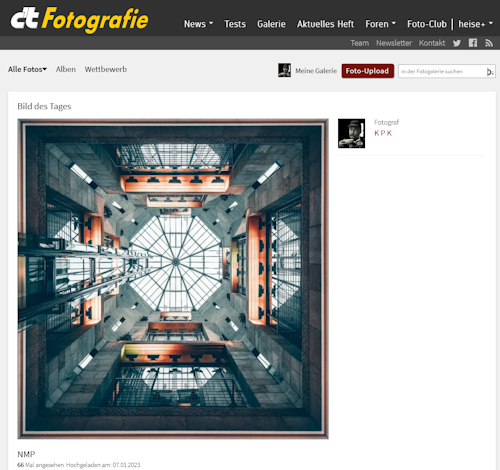Viewport: 500px width, 470px height.
Task: Open the Twitter icon link
Action: 457,43
